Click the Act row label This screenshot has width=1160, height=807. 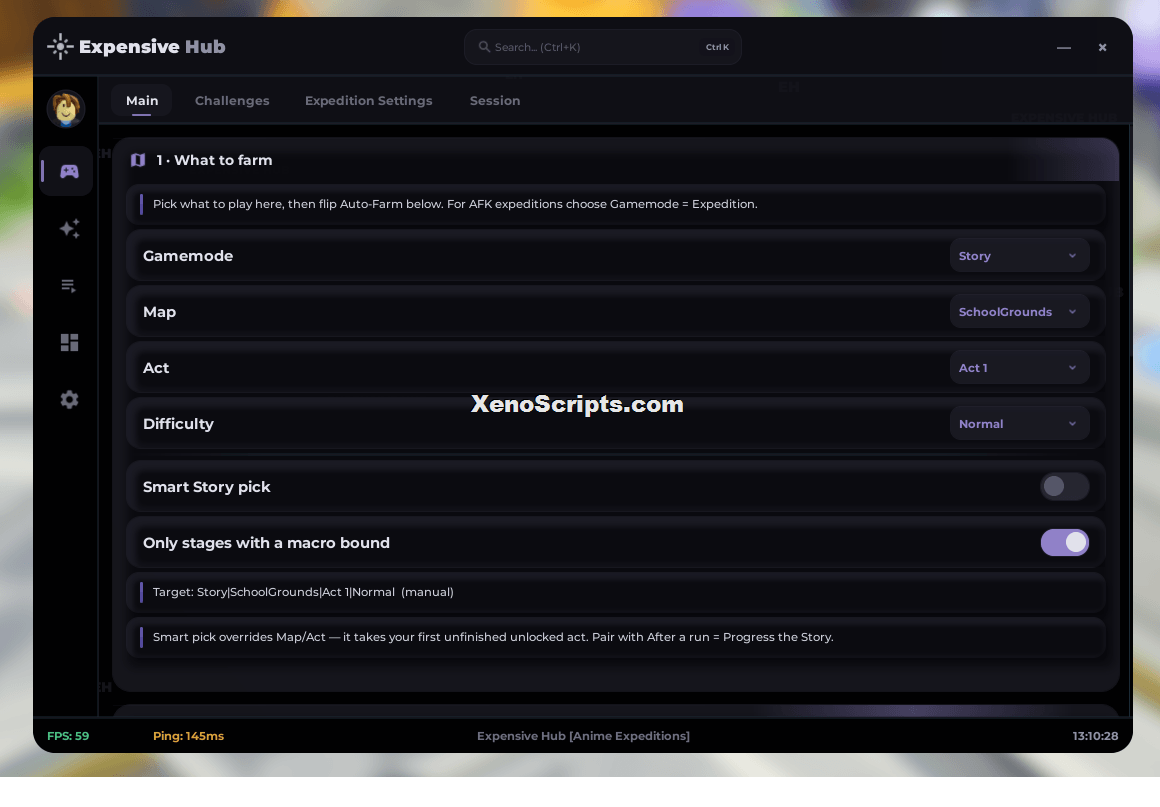pos(156,368)
